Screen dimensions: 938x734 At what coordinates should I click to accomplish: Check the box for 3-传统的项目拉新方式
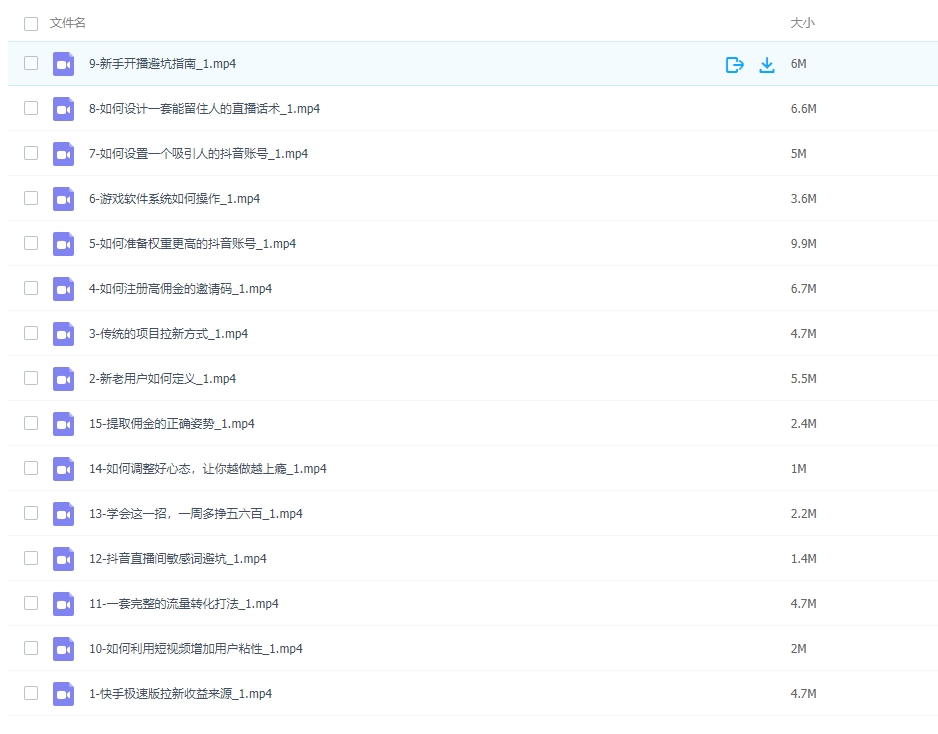pos(31,333)
